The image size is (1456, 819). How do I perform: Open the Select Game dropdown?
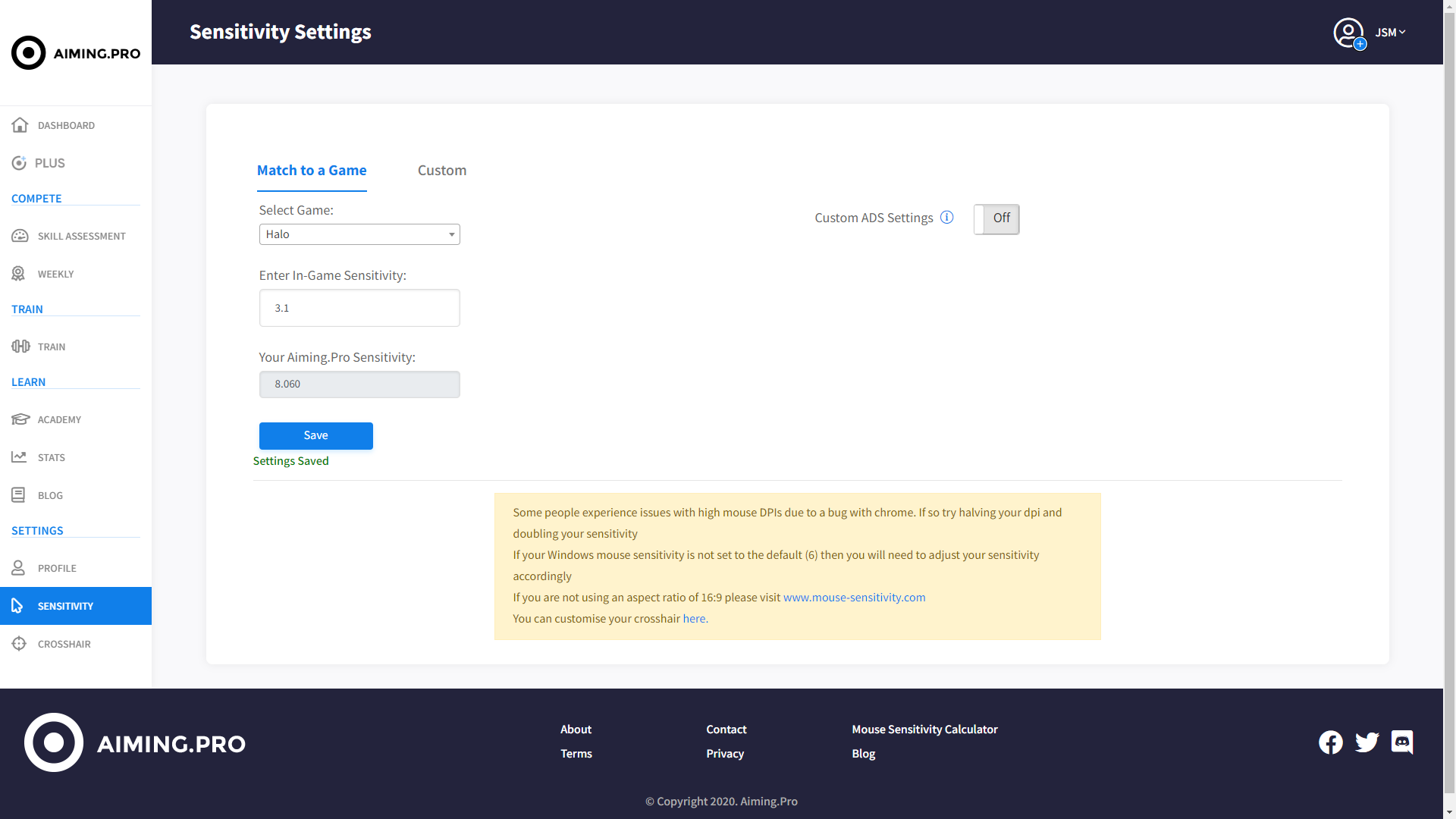[359, 234]
